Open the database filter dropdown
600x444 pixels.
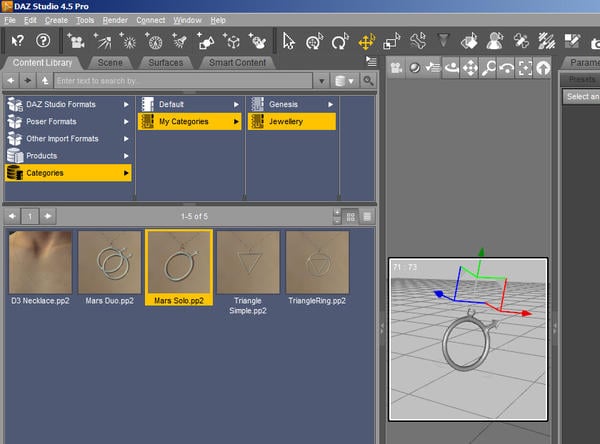click(344, 81)
